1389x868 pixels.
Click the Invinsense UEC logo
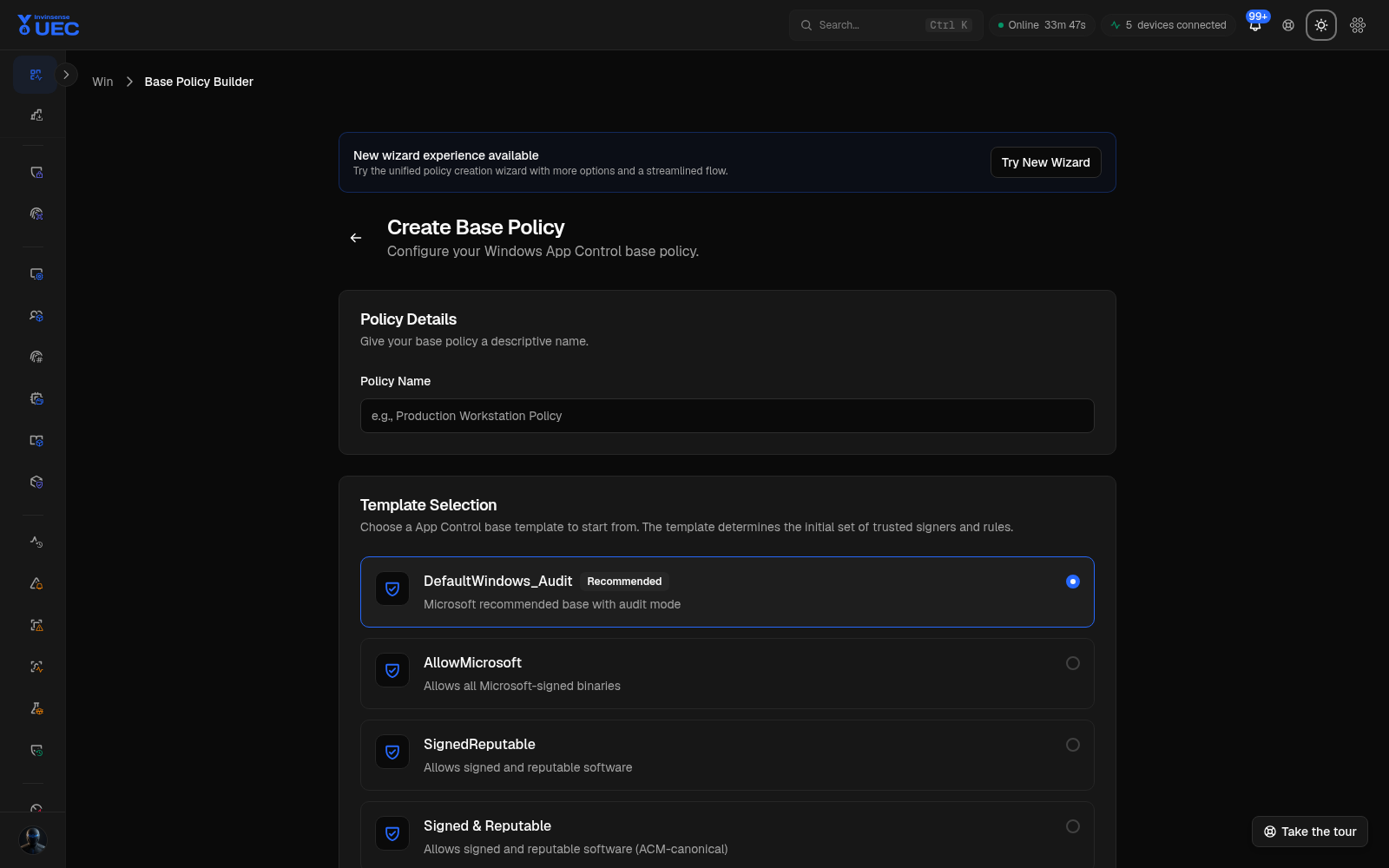[x=49, y=25]
